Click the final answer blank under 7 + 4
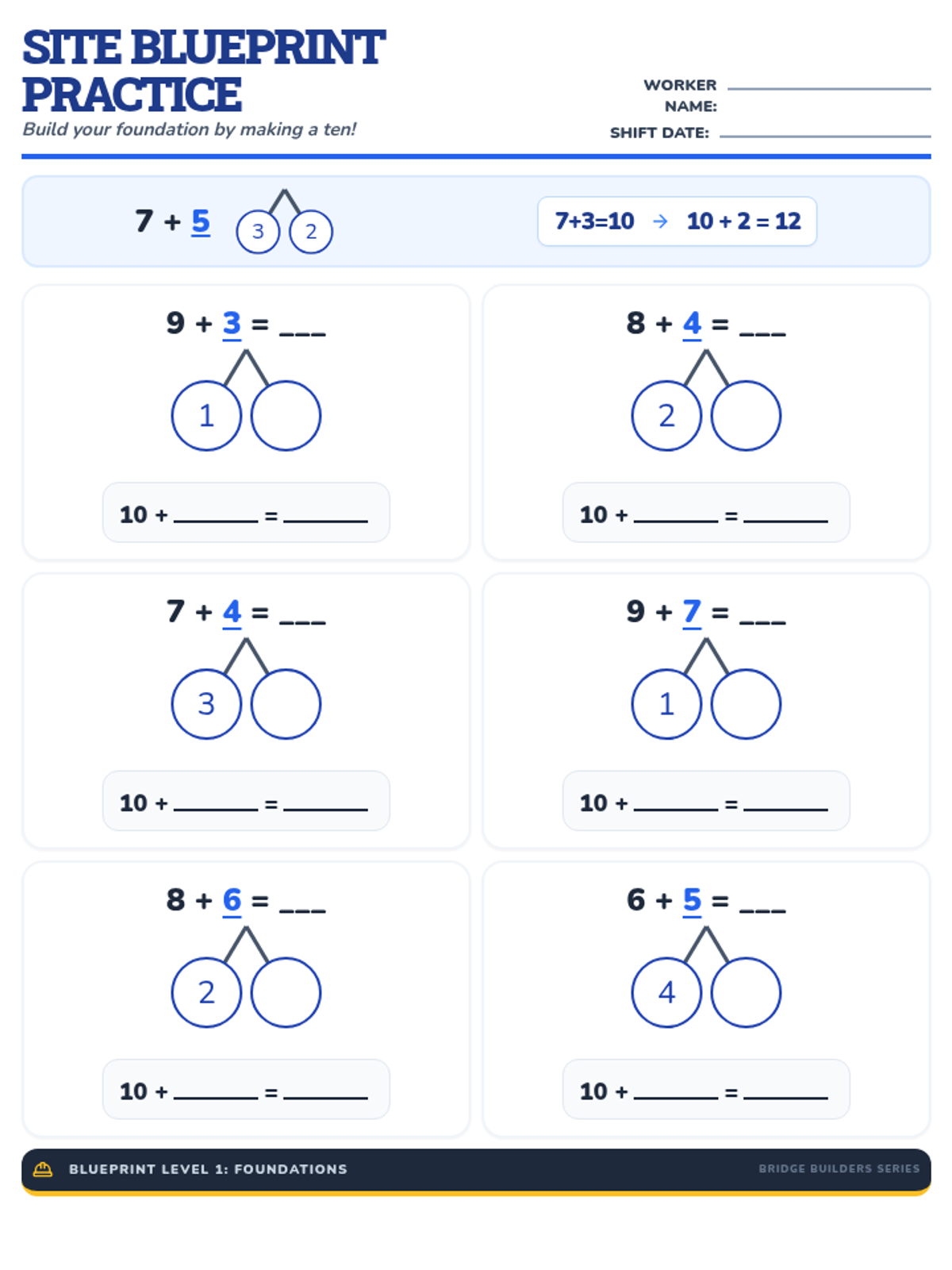The height and width of the screenshot is (1270, 952). tap(325, 804)
